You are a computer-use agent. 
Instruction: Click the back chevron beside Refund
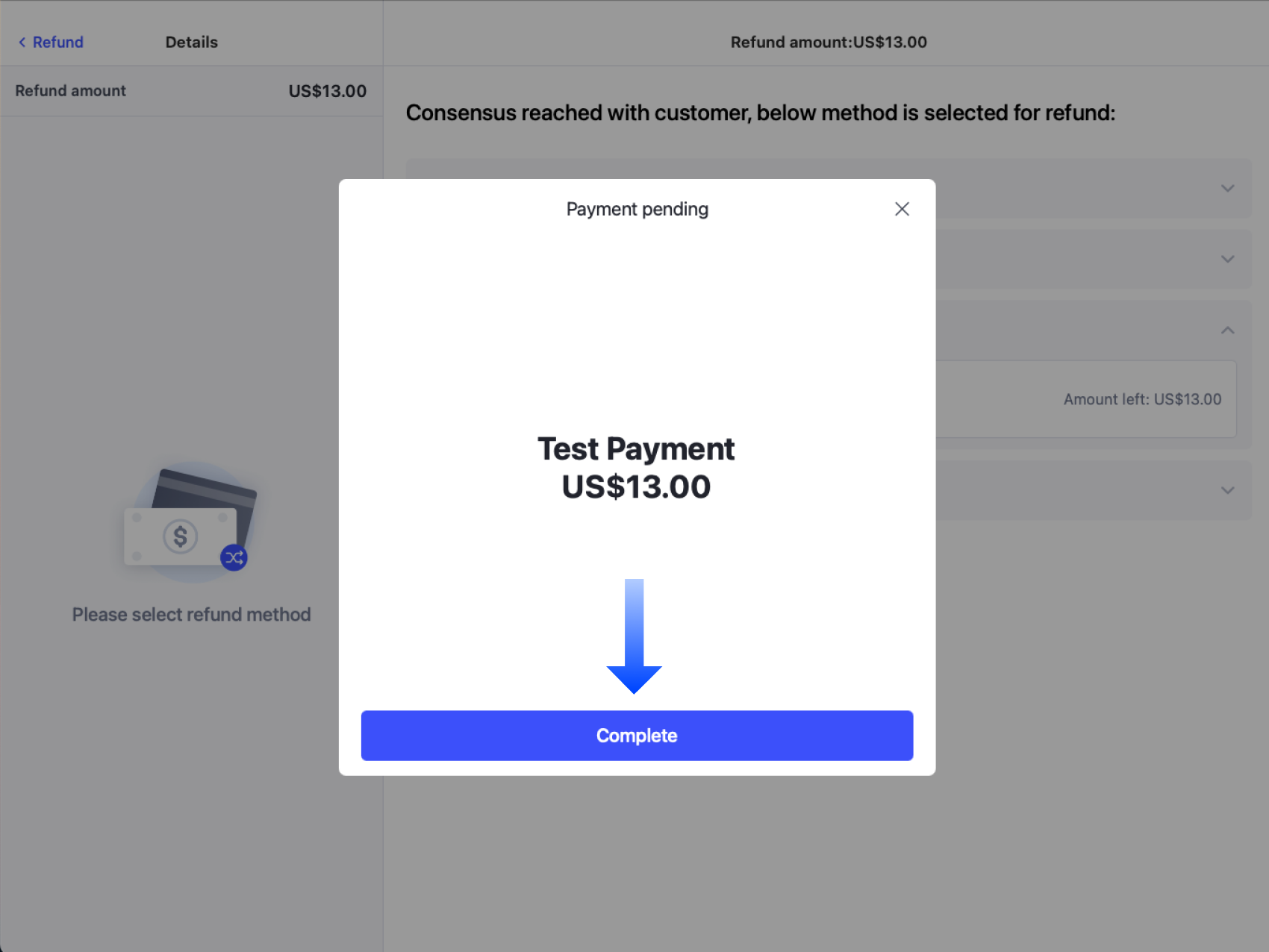pyautogui.click(x=22, y=42)
